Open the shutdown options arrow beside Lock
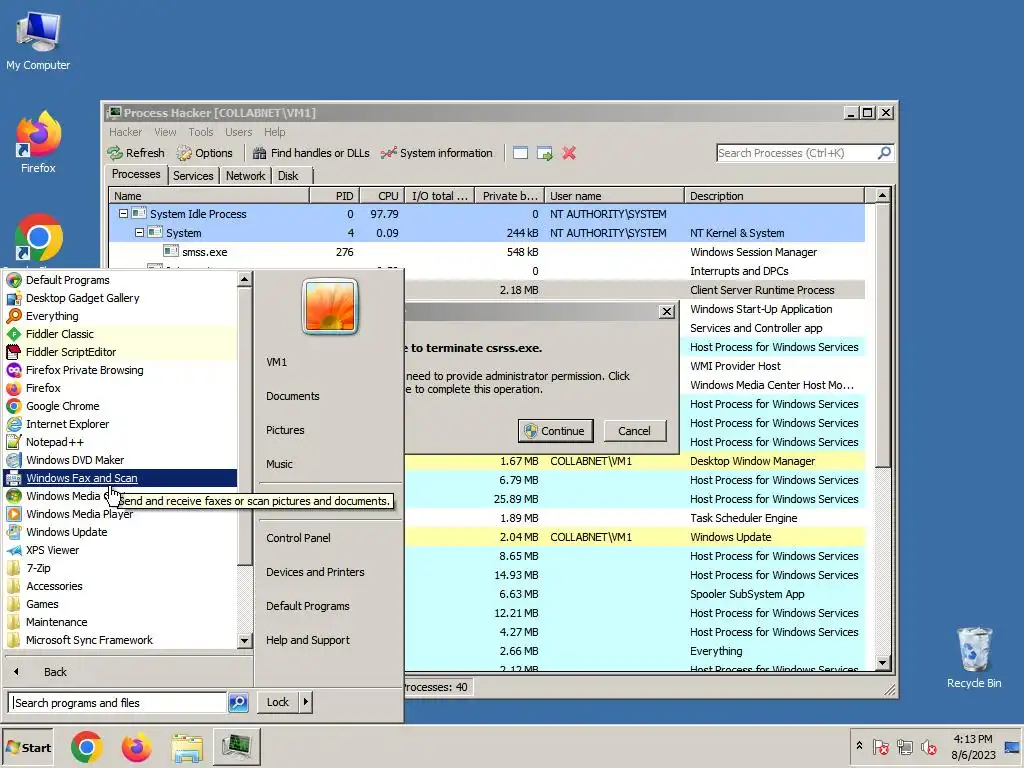Image resolution: width=1024 pixels, height=768 pixels. (306, 702)
